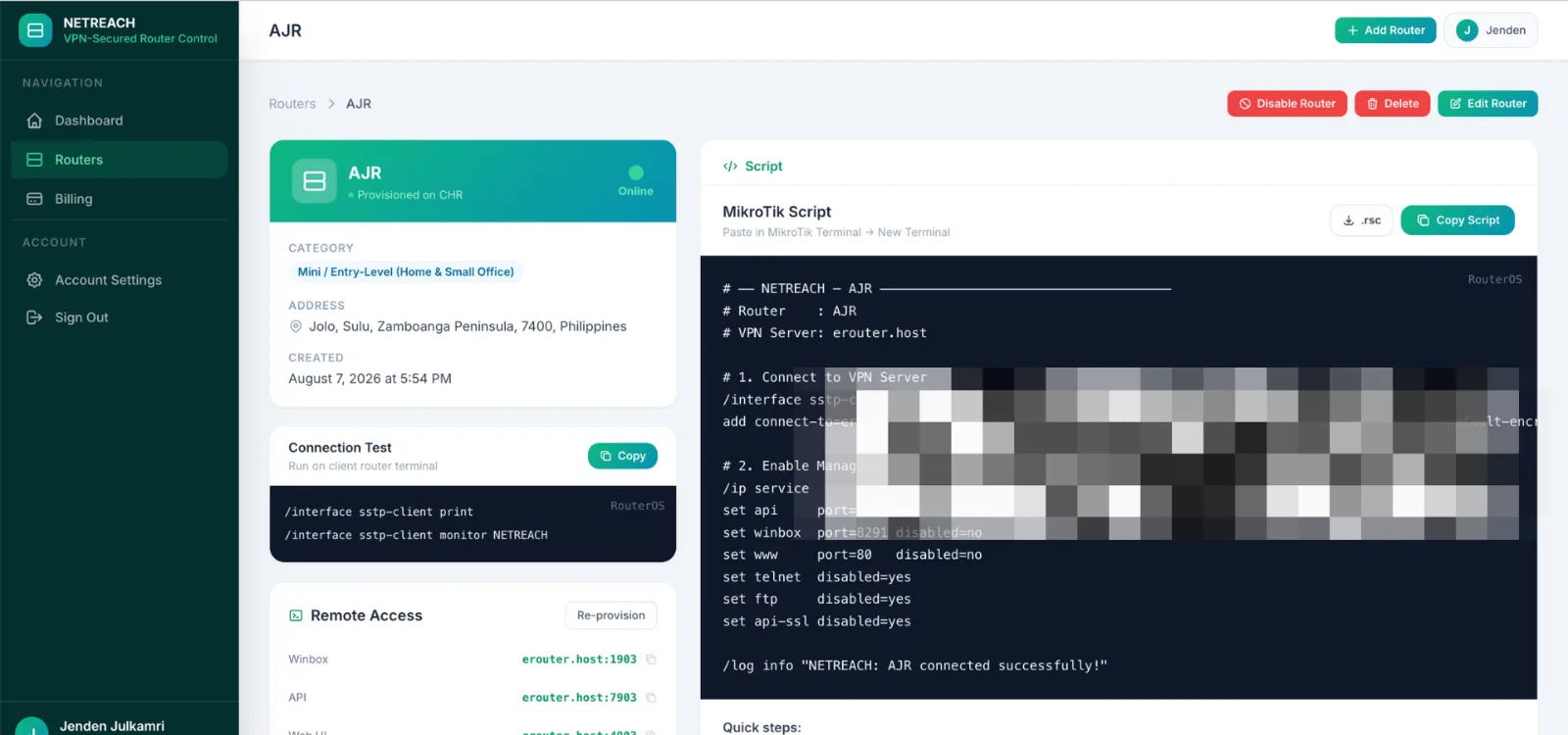Click the Provisioned on CHR label

(410, 195)
